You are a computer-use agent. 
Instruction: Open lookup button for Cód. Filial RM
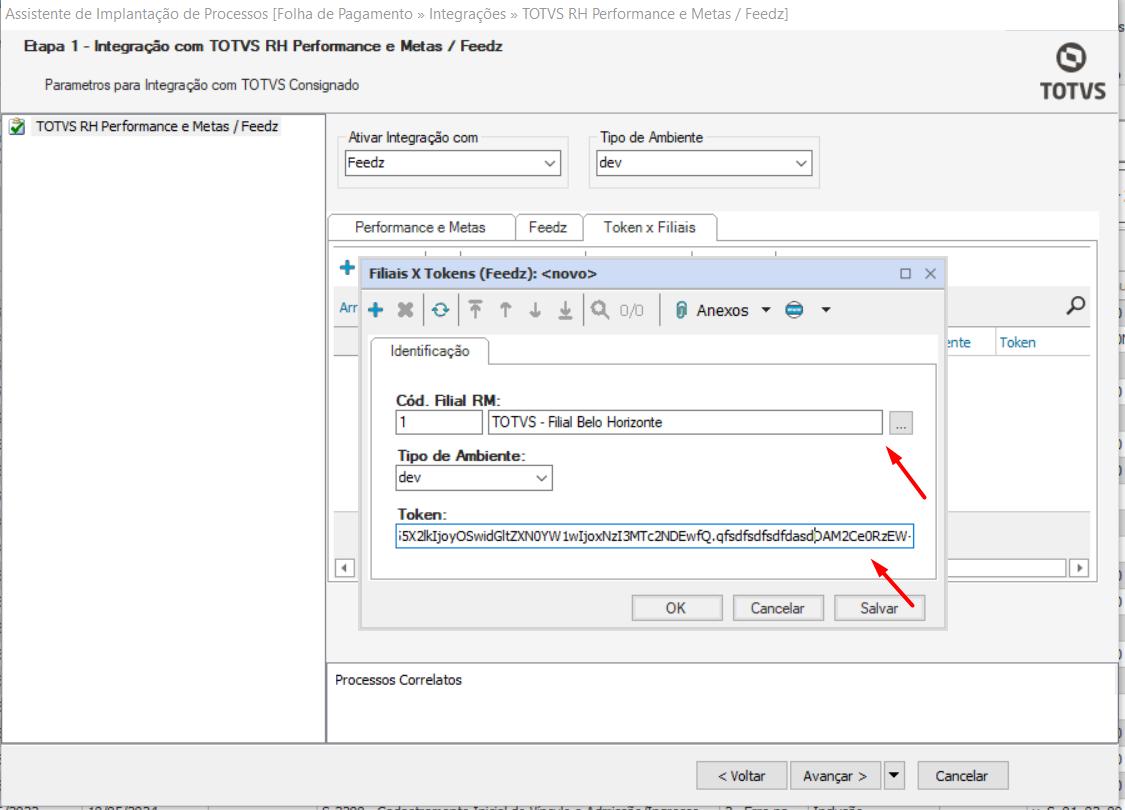[900, 423]
